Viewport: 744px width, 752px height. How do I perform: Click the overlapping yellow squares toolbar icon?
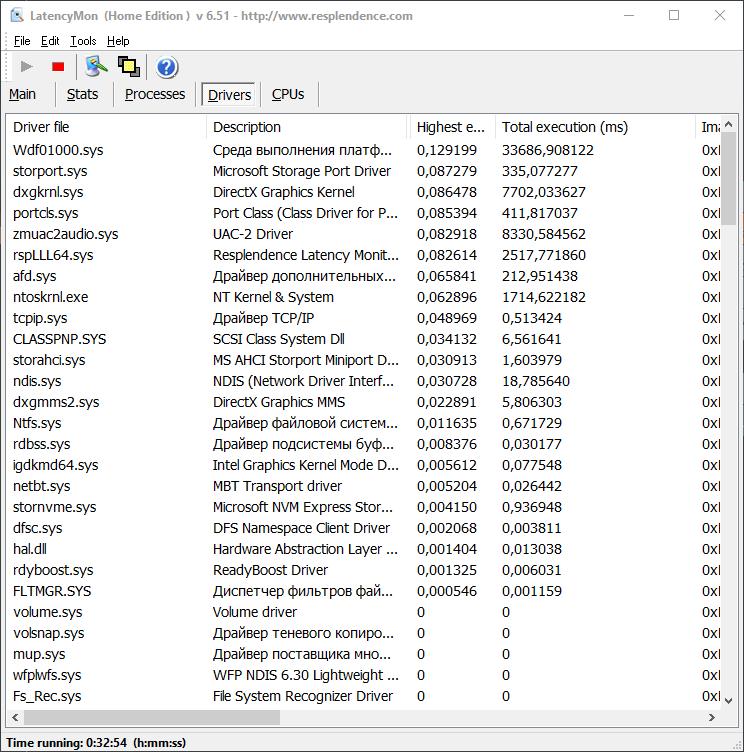pyautogui.click(x=129, y=67)
